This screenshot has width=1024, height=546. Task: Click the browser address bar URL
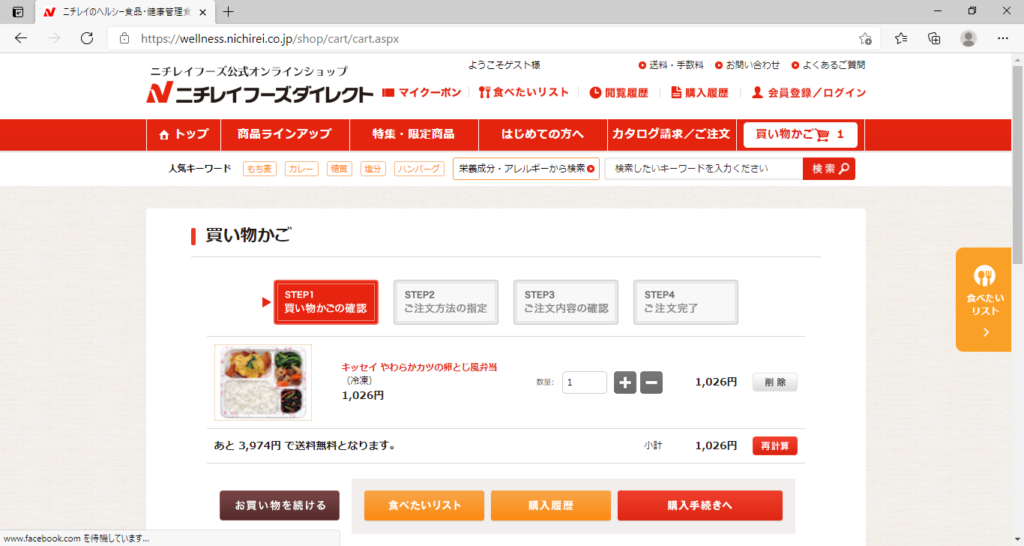tap(270, 39)
